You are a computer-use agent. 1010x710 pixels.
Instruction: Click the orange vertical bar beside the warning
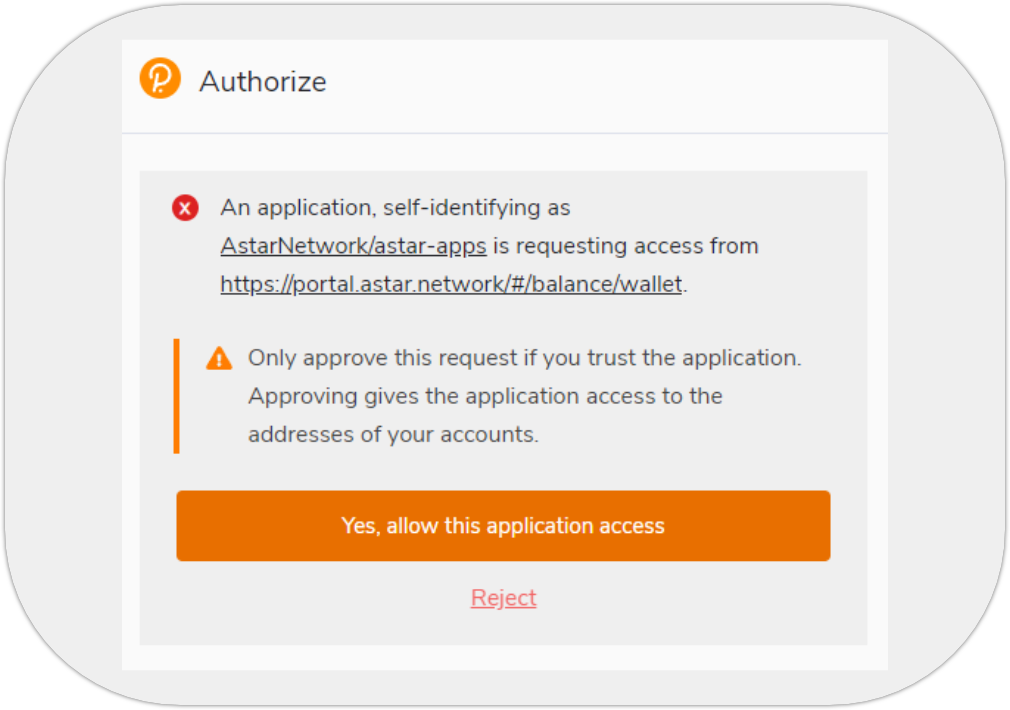pos(176,396)
